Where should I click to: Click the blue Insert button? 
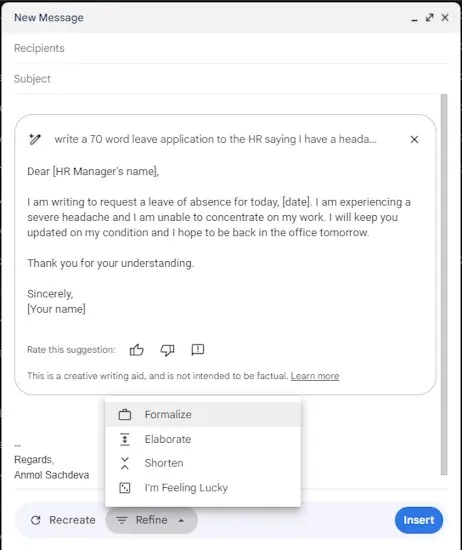point(419,520)
